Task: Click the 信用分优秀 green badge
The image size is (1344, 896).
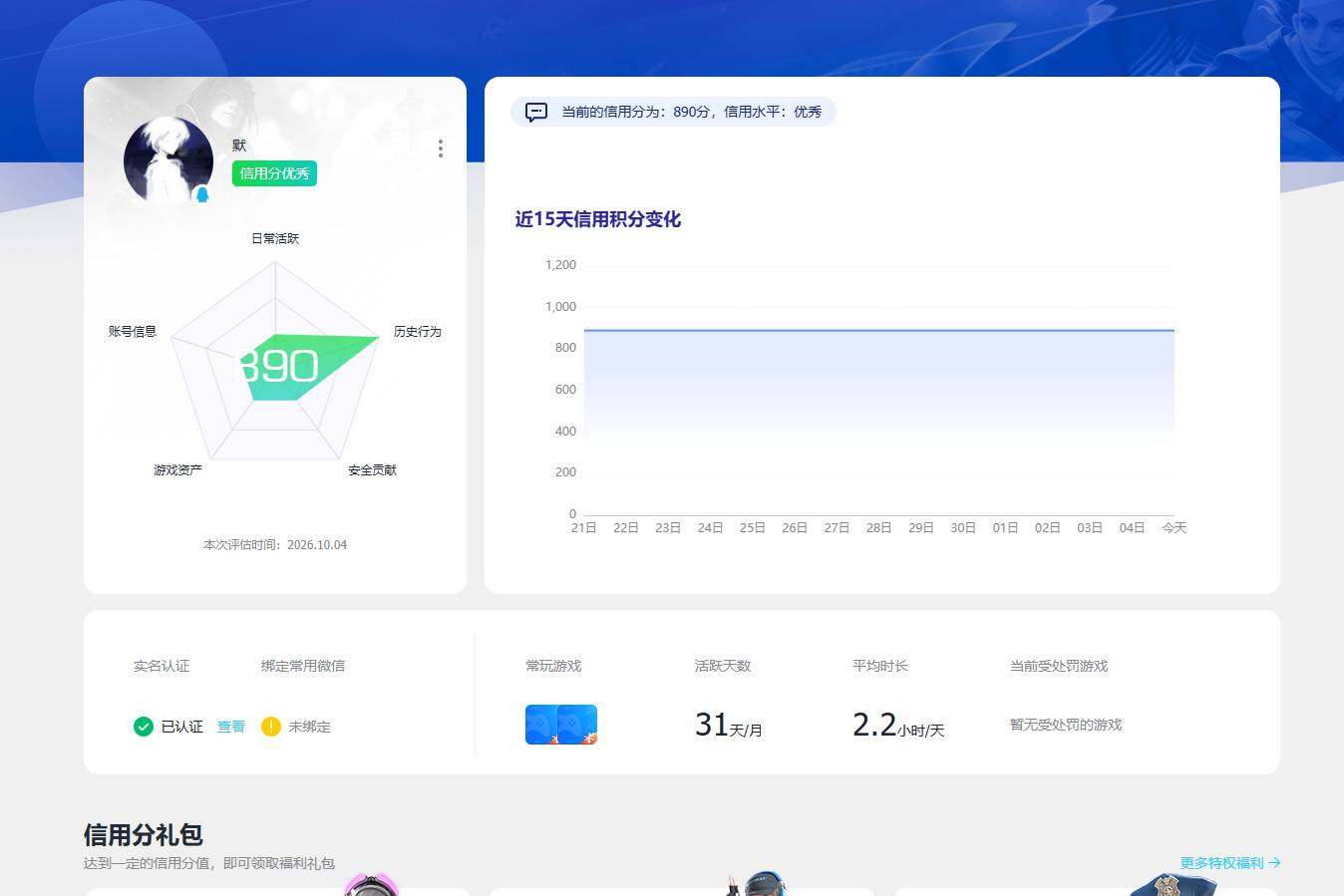Action: (274, 173)
